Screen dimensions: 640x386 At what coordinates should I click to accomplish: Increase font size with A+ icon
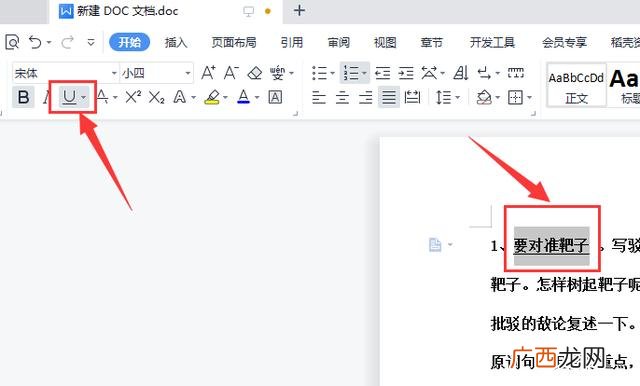(x=208, y=73)
